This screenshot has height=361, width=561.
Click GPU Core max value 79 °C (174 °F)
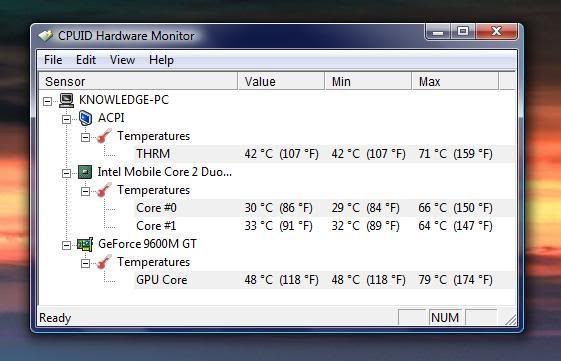click(455, 280)
